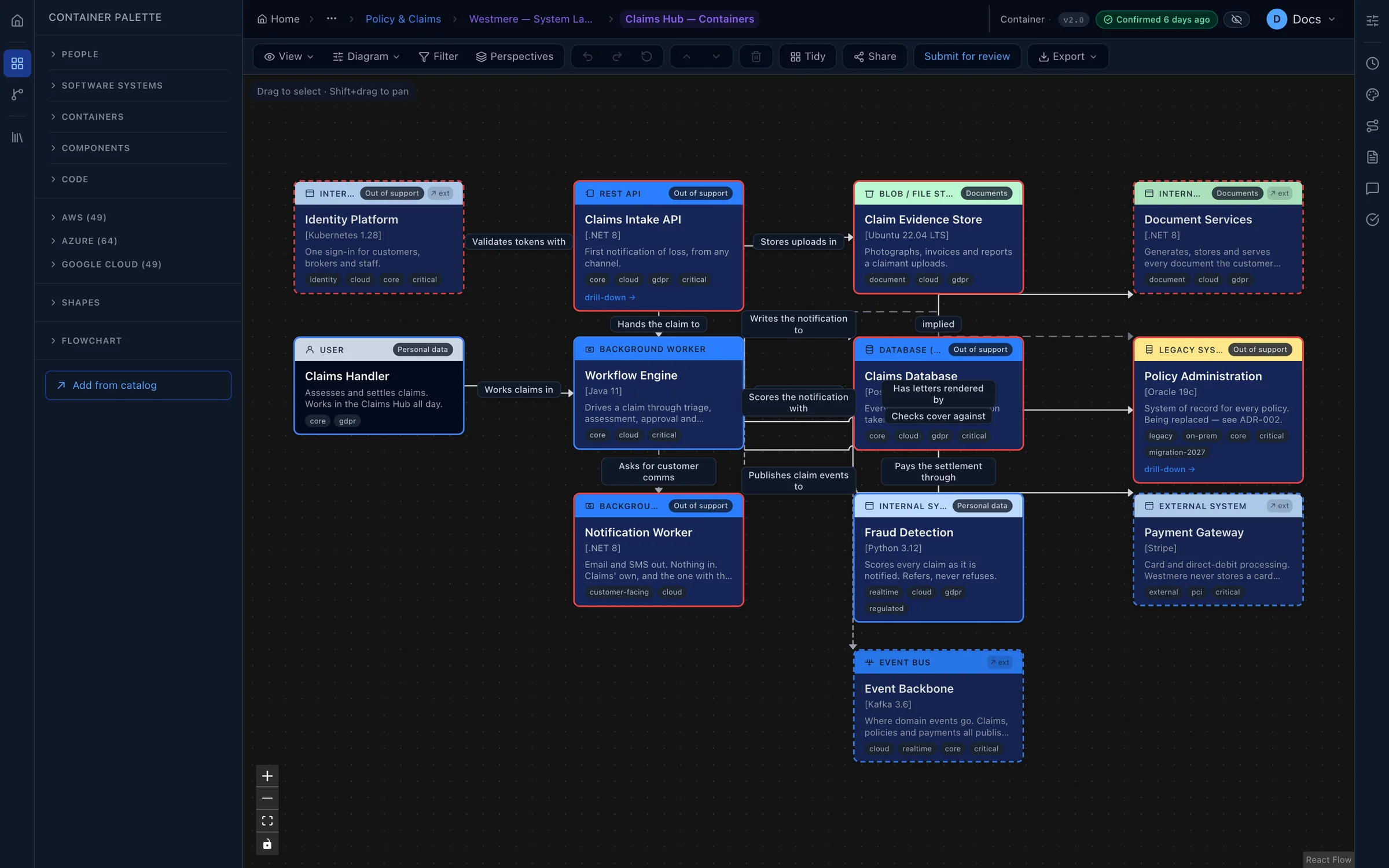Select the diagram grid icon in left rail
The width and height of the screenshot is (1389, 868).
[x=17, y=63]
